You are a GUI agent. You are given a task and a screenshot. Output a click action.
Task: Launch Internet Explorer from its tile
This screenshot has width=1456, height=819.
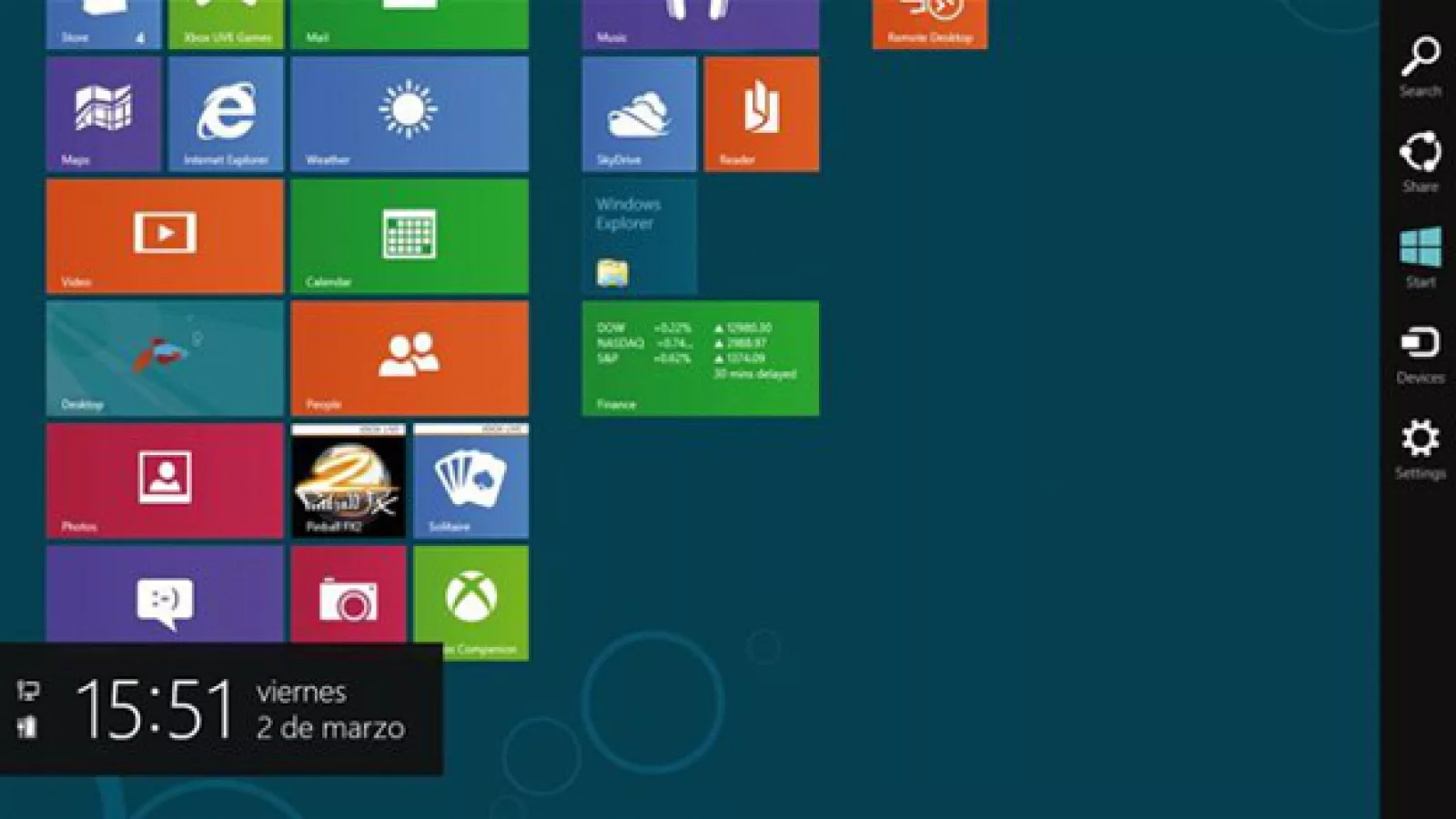(226, 114)
